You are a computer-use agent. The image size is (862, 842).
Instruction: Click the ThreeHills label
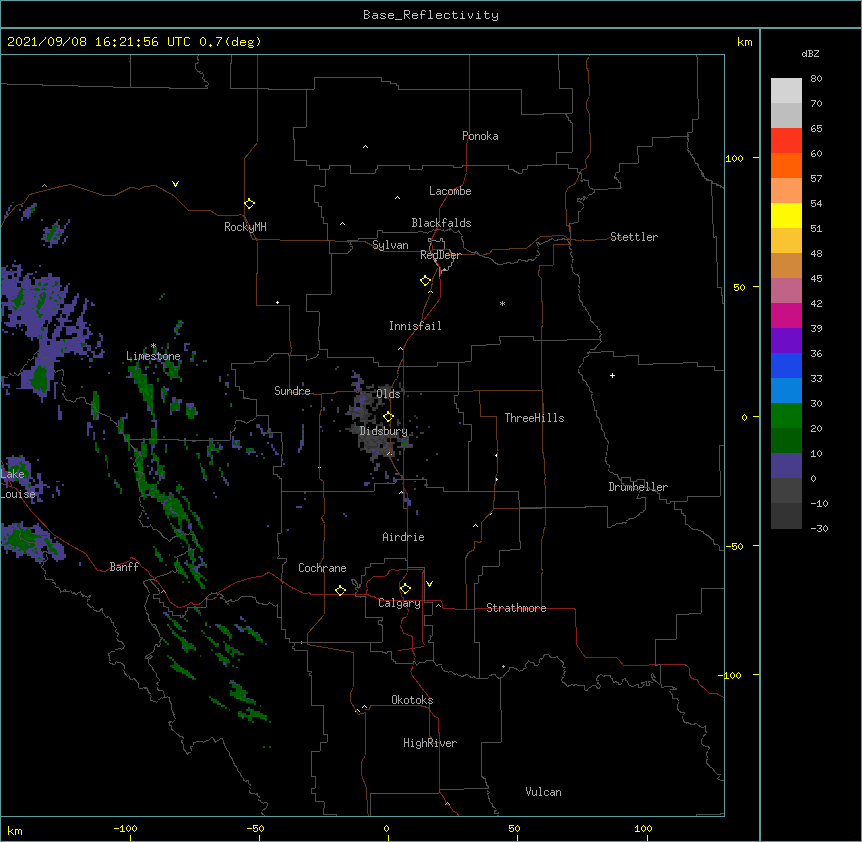click(534, 418)
